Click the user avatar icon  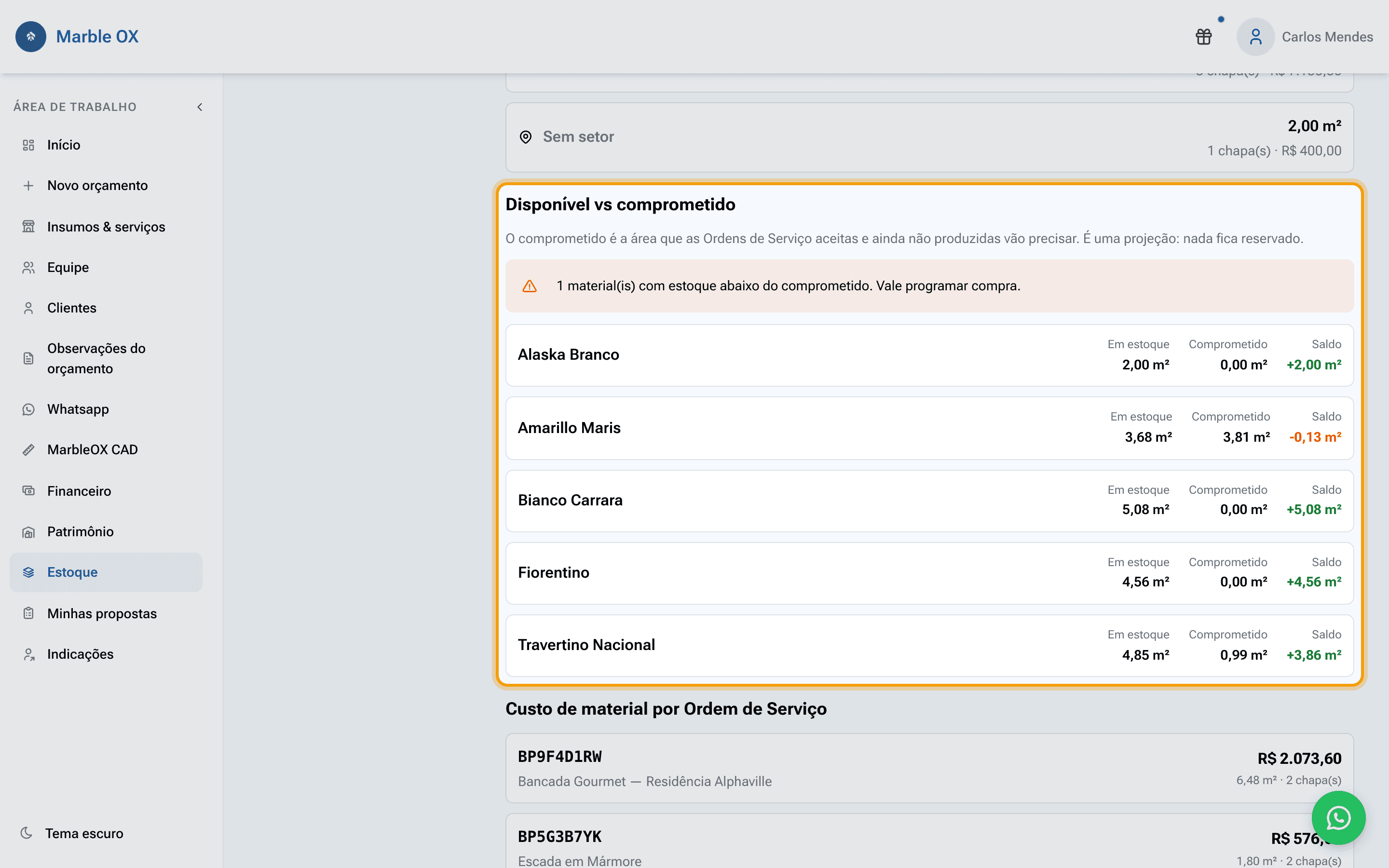click(x=1255, y=37)
